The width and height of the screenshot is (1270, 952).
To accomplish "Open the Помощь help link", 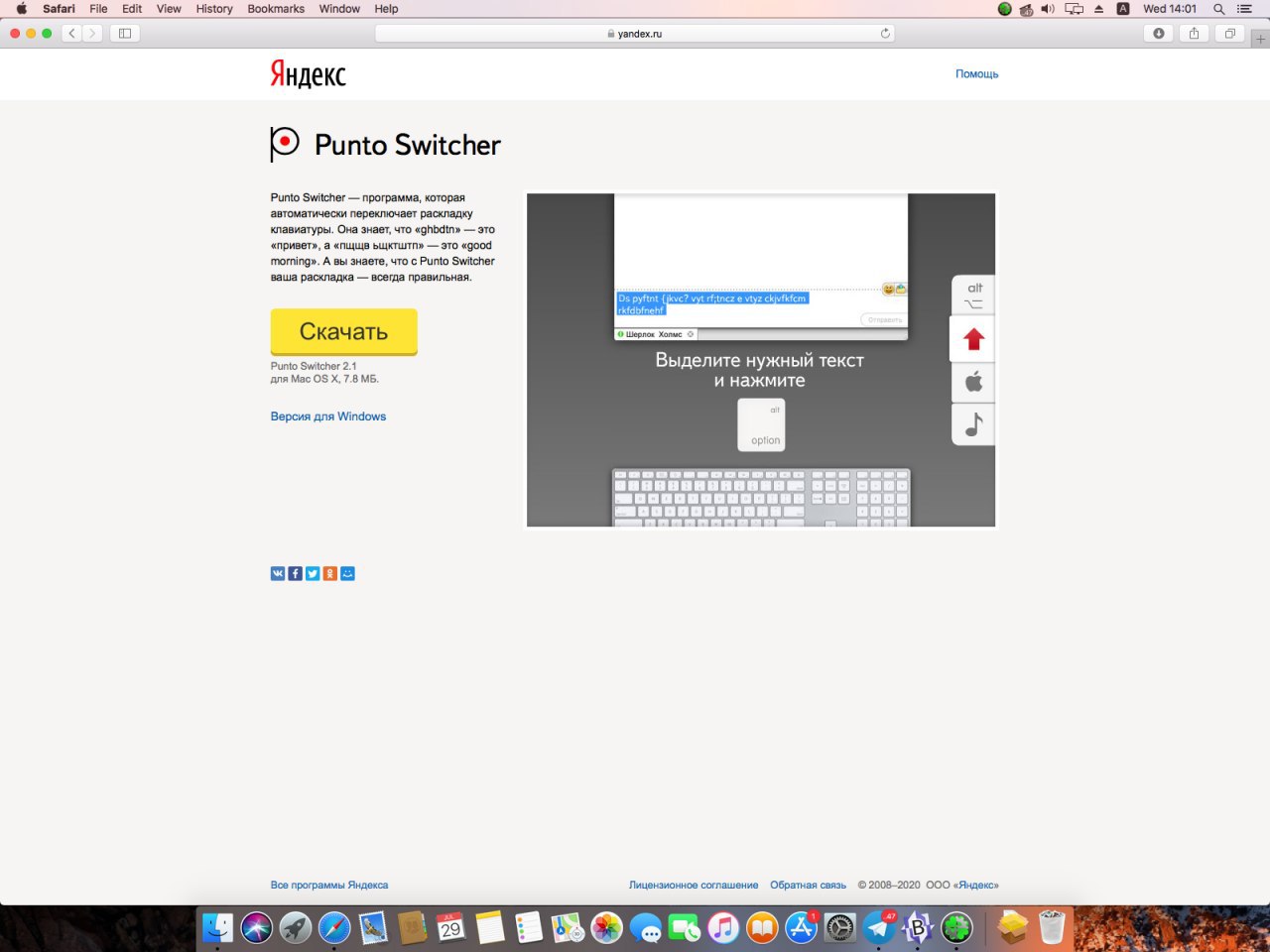I will 976,74.
